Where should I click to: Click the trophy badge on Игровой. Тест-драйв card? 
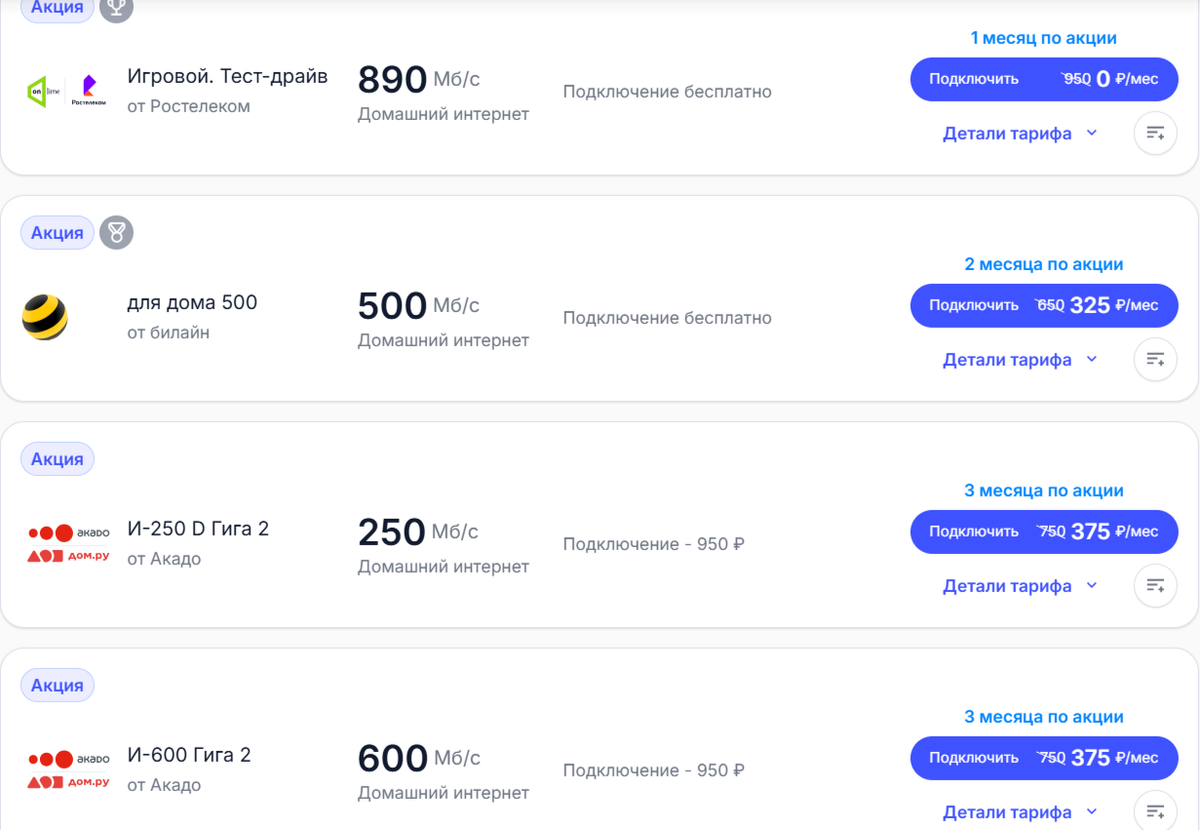point(117,10)
